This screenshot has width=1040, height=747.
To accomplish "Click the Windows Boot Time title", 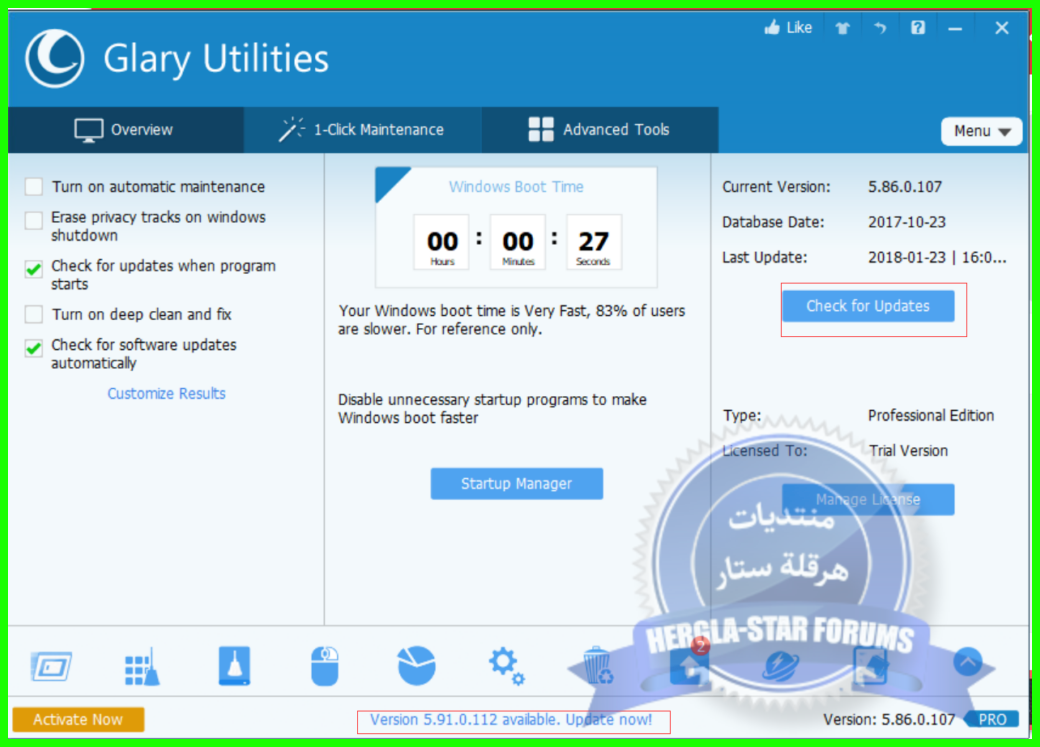I will pyautogui.click(x=516, y=186).
